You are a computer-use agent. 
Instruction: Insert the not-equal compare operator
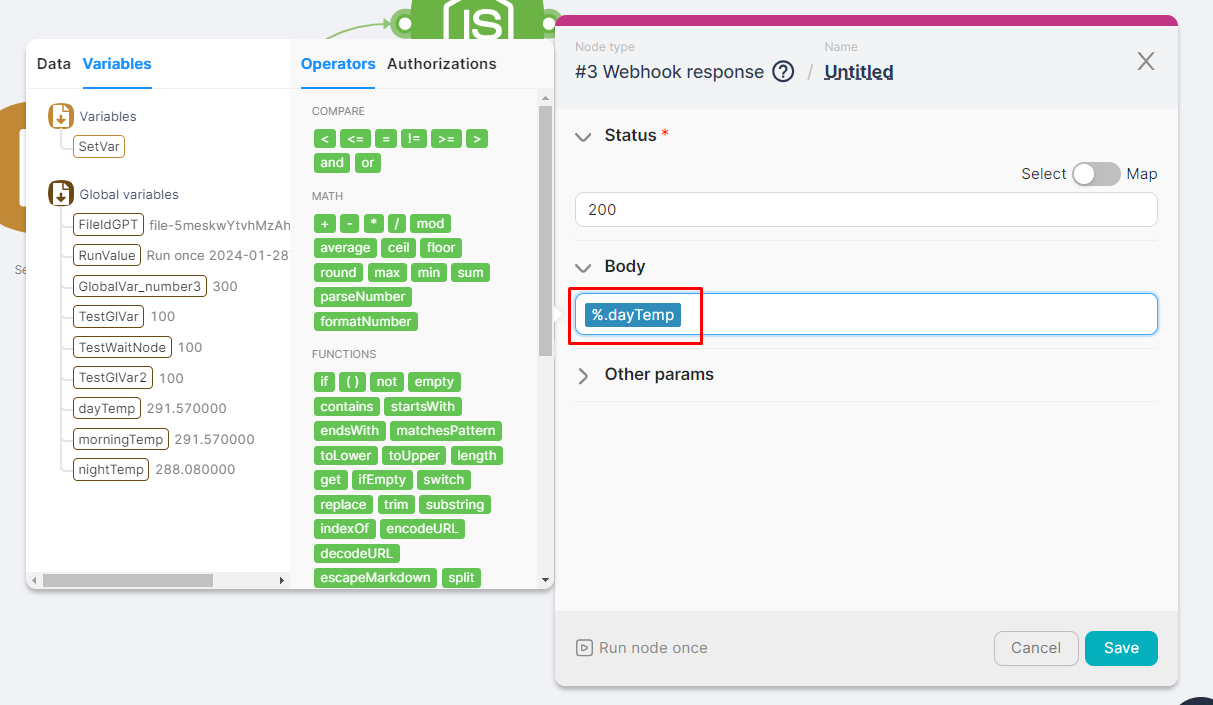pos(413,139)
